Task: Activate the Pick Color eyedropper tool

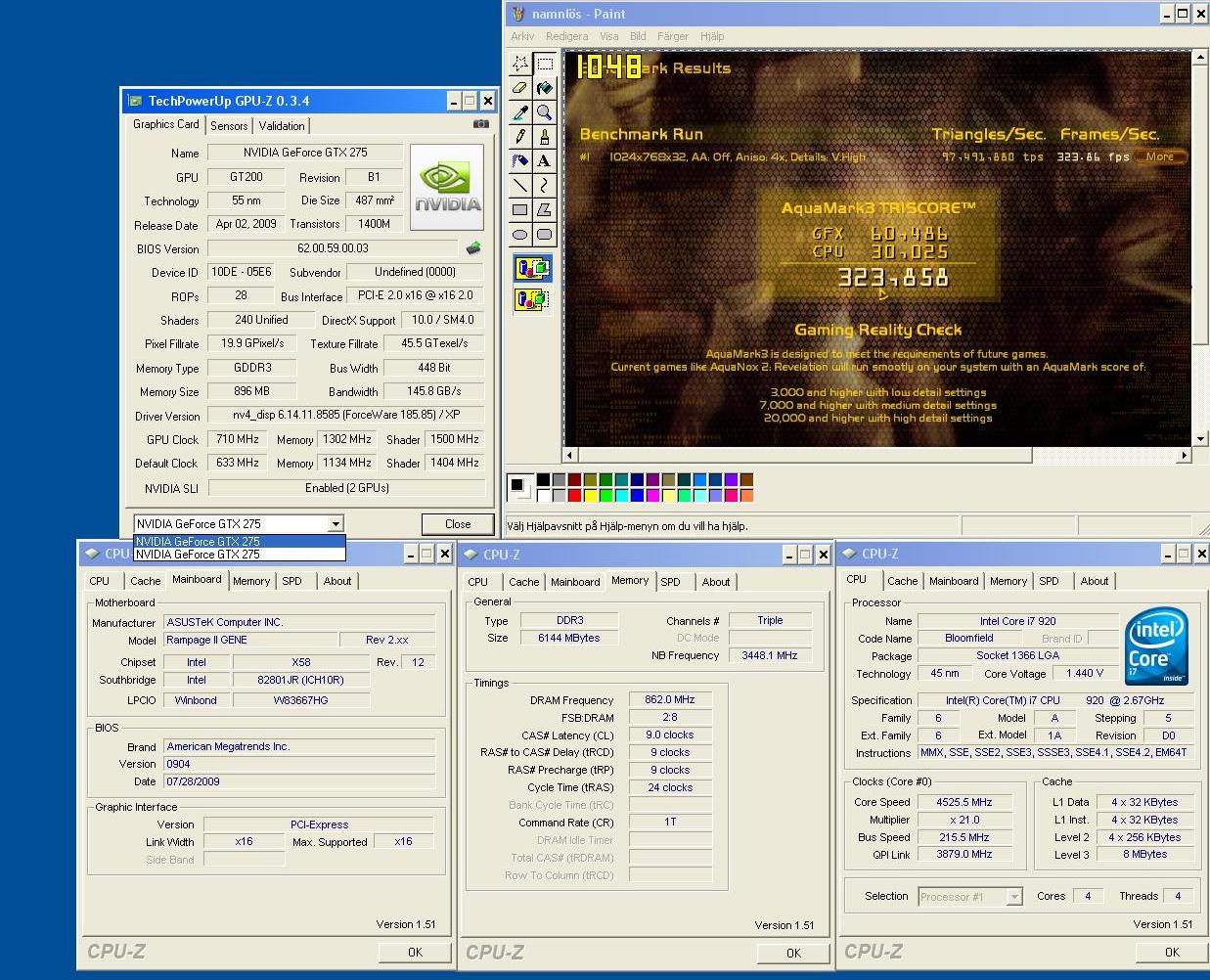Action: 520,112
